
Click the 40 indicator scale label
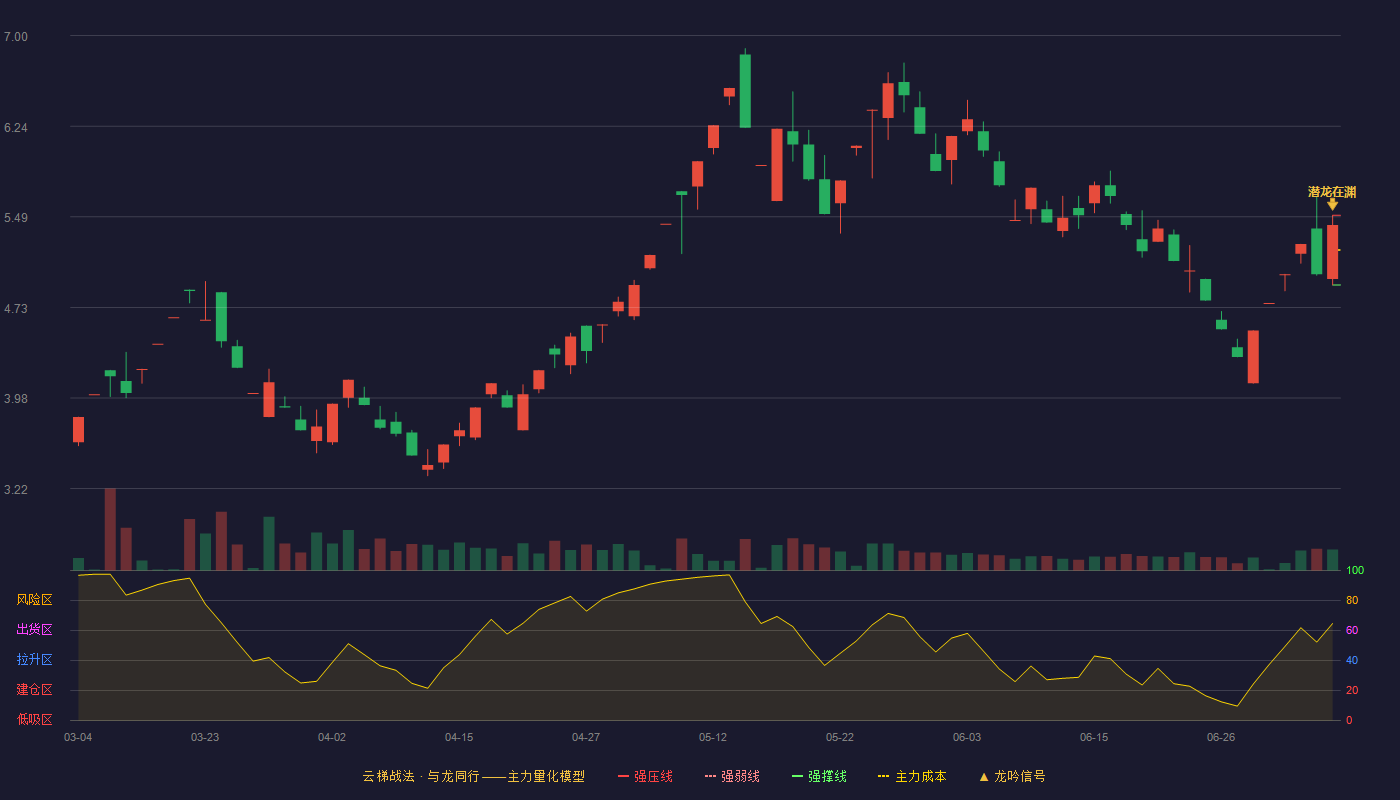pos(1352,660)
